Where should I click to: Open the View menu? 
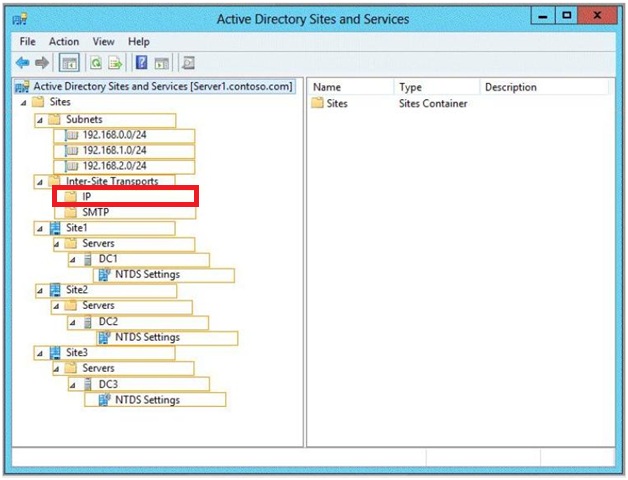click(103, 42)
